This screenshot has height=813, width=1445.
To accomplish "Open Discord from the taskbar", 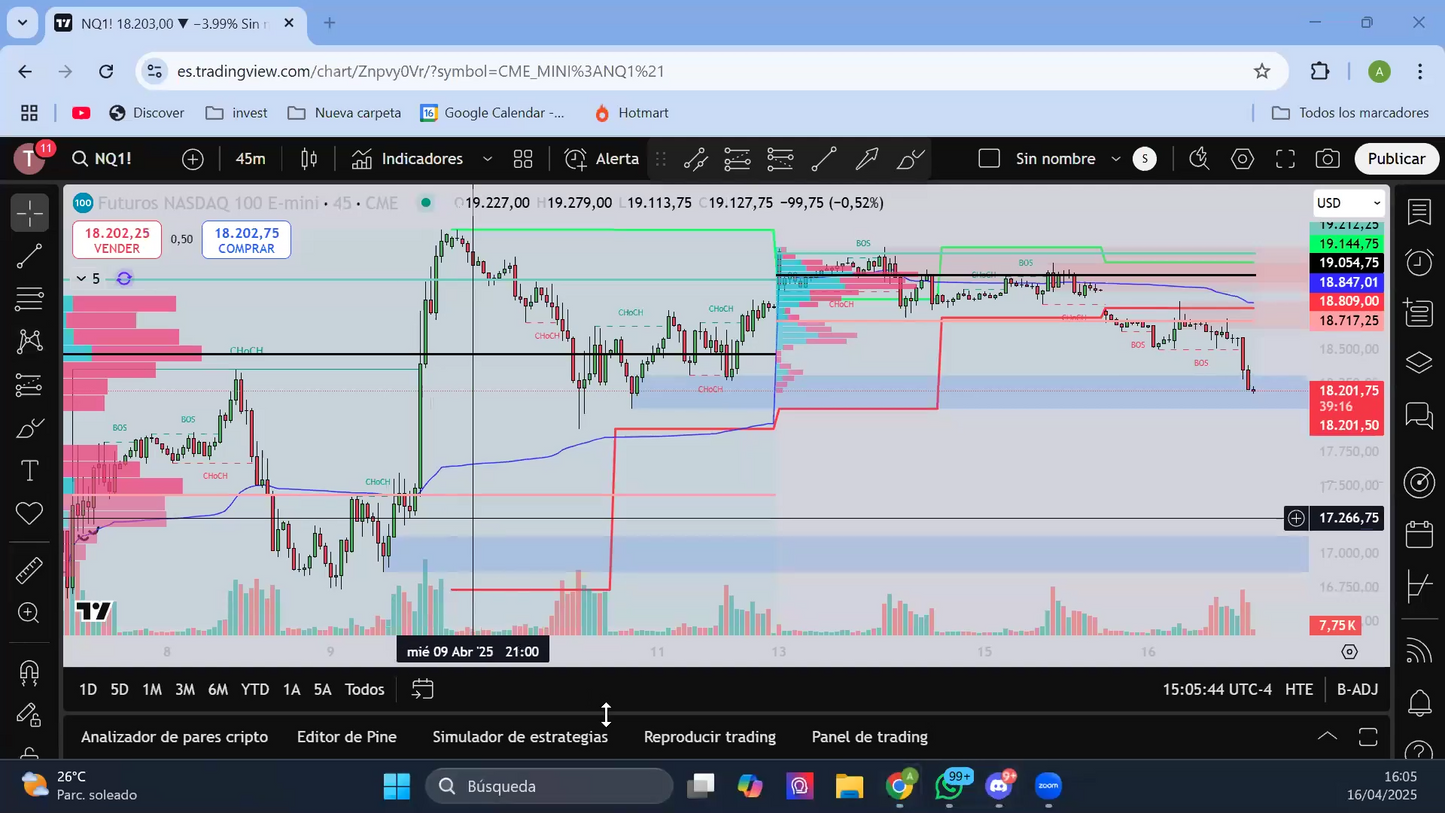I will click(999, 786).
